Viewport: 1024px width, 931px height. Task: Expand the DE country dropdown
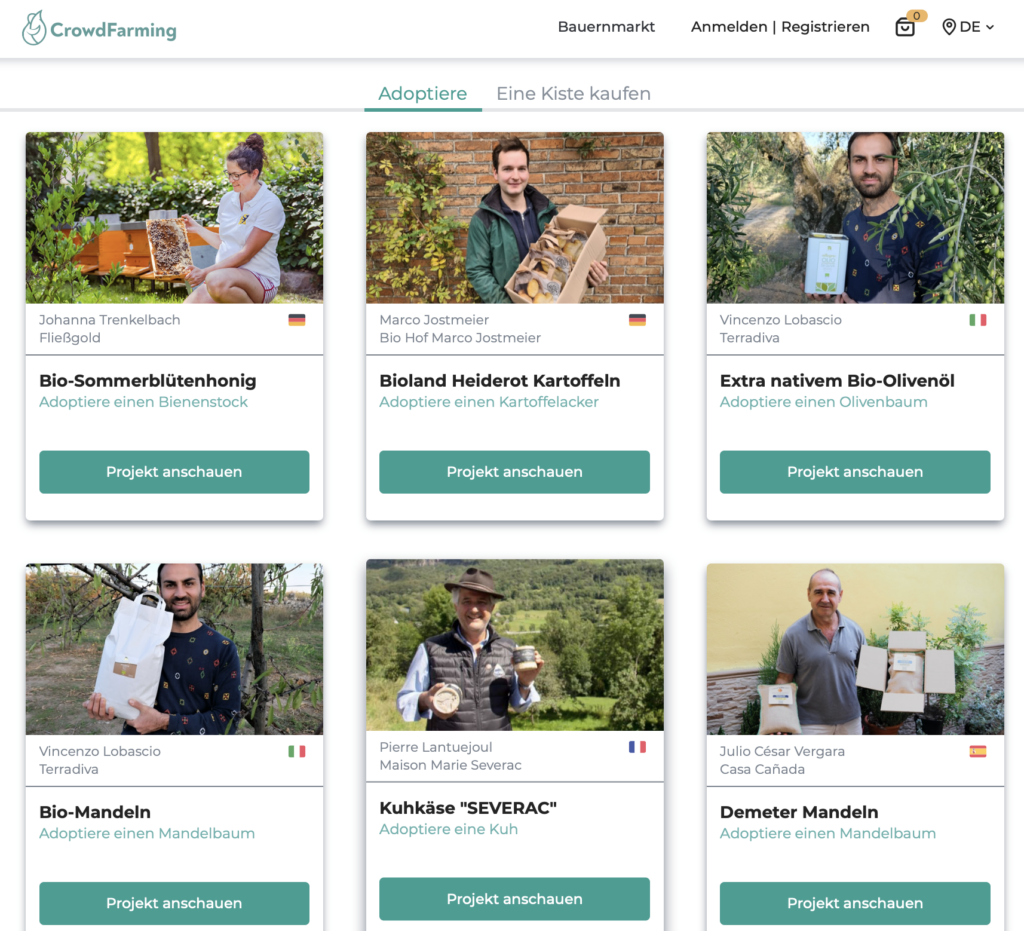[976, 27]
